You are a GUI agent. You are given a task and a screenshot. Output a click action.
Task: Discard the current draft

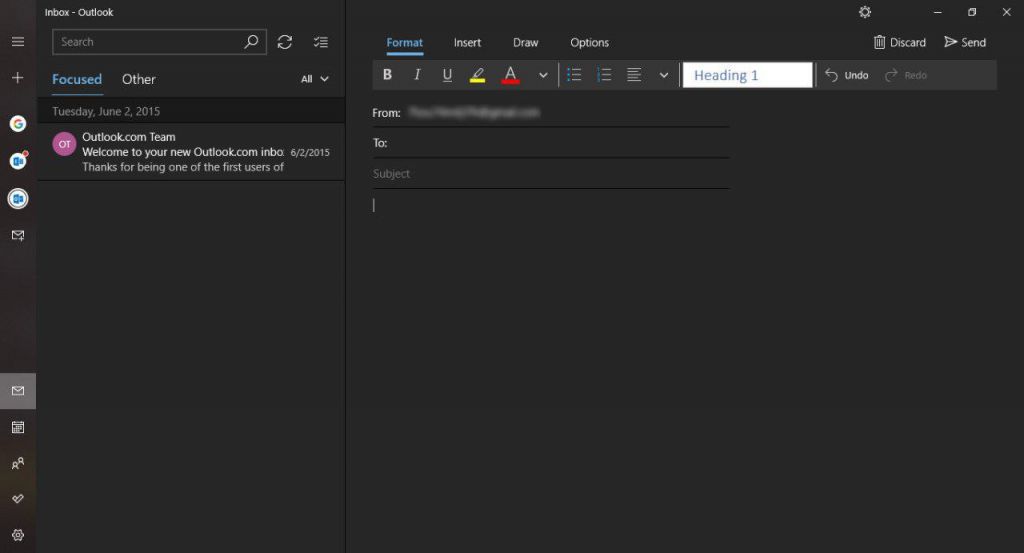tap(899, 43)
